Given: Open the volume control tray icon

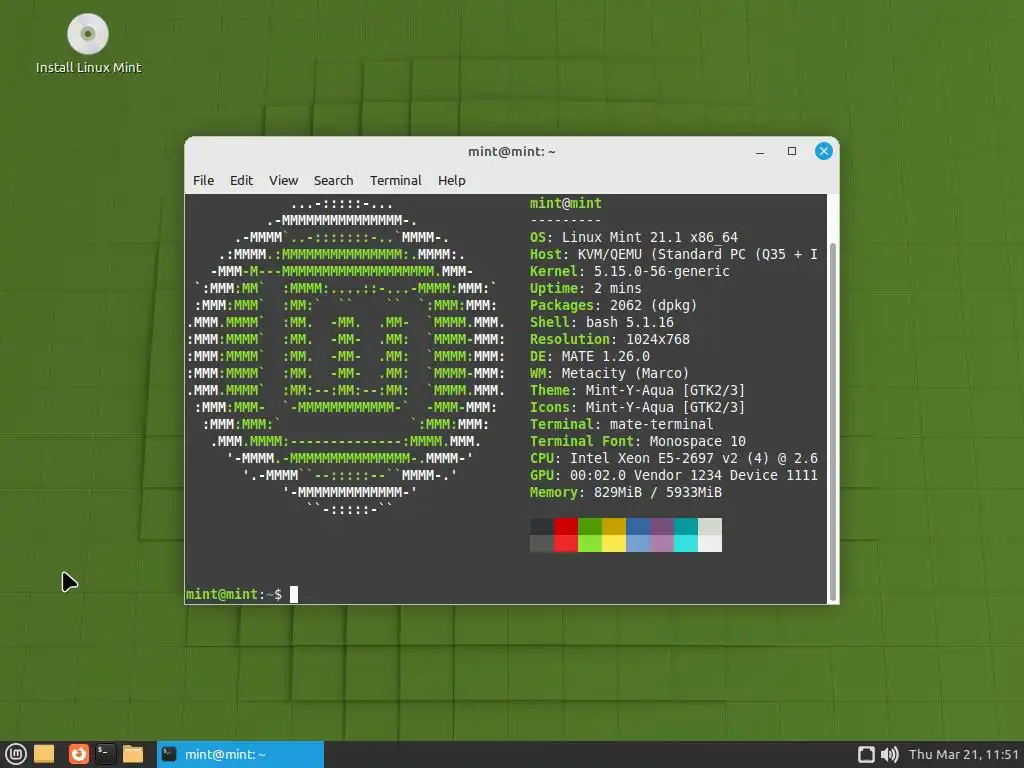Looking at the screenshot, I should click(889, 754).
